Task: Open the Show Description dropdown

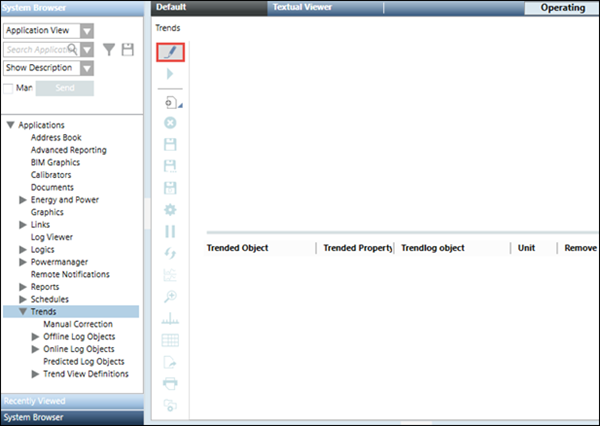Action: coord(87,68)
